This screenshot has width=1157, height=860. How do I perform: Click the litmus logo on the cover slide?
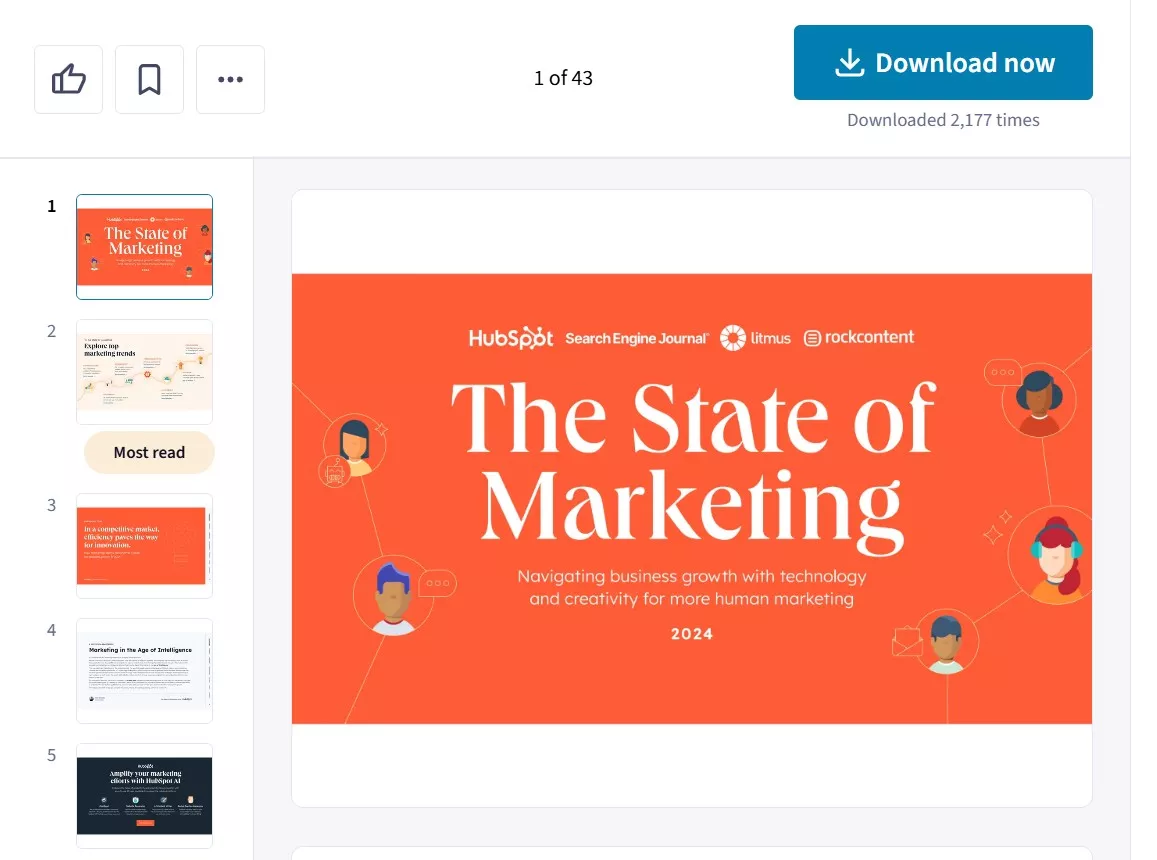(755, 337)
